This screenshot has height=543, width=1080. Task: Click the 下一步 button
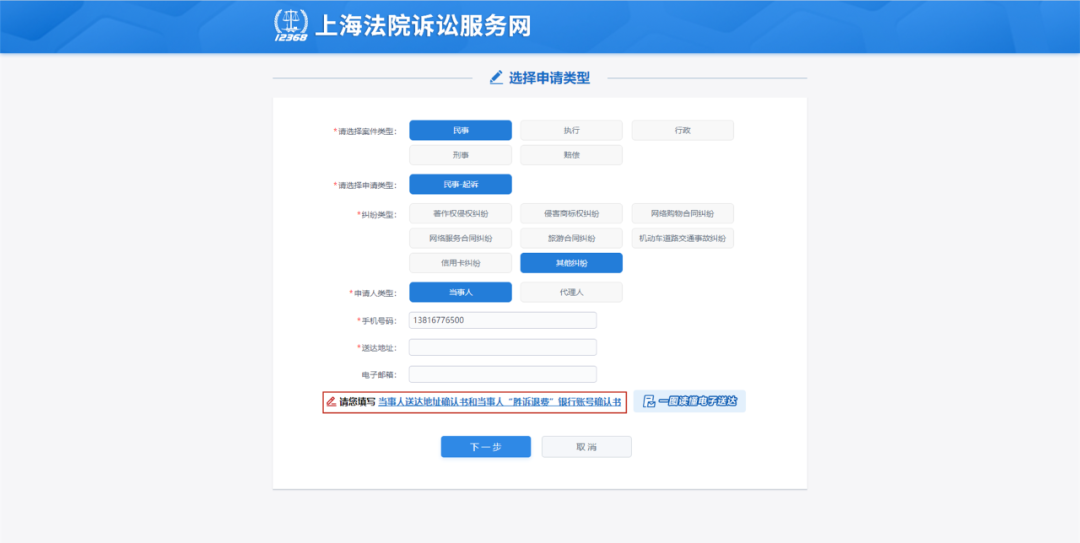486,447
